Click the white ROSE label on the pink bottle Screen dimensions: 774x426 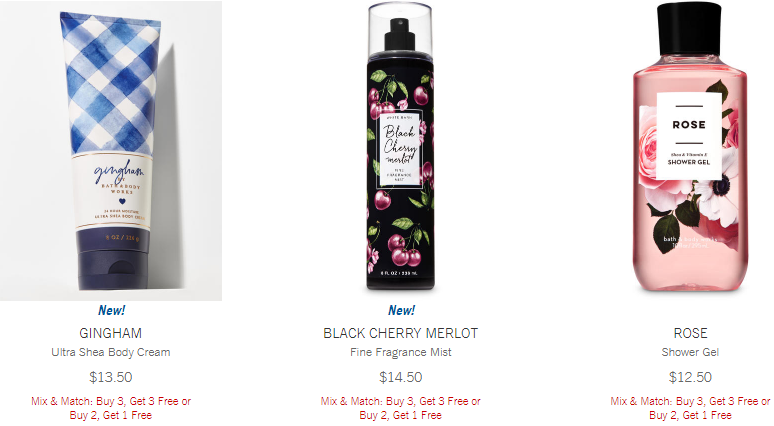click(689, 136)
